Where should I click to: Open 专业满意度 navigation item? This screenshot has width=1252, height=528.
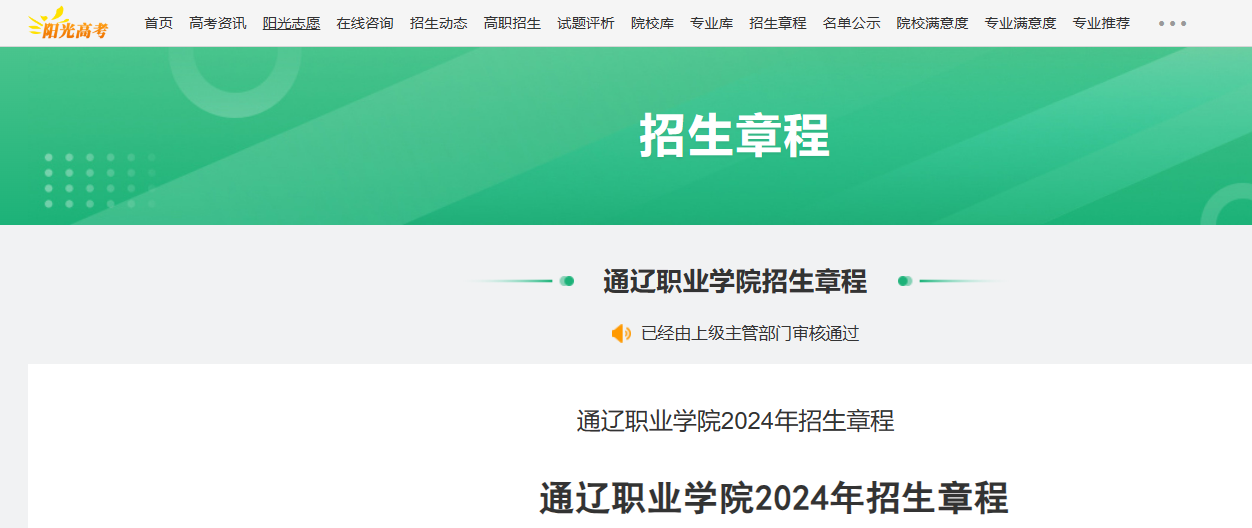[x=1021, y=23]
